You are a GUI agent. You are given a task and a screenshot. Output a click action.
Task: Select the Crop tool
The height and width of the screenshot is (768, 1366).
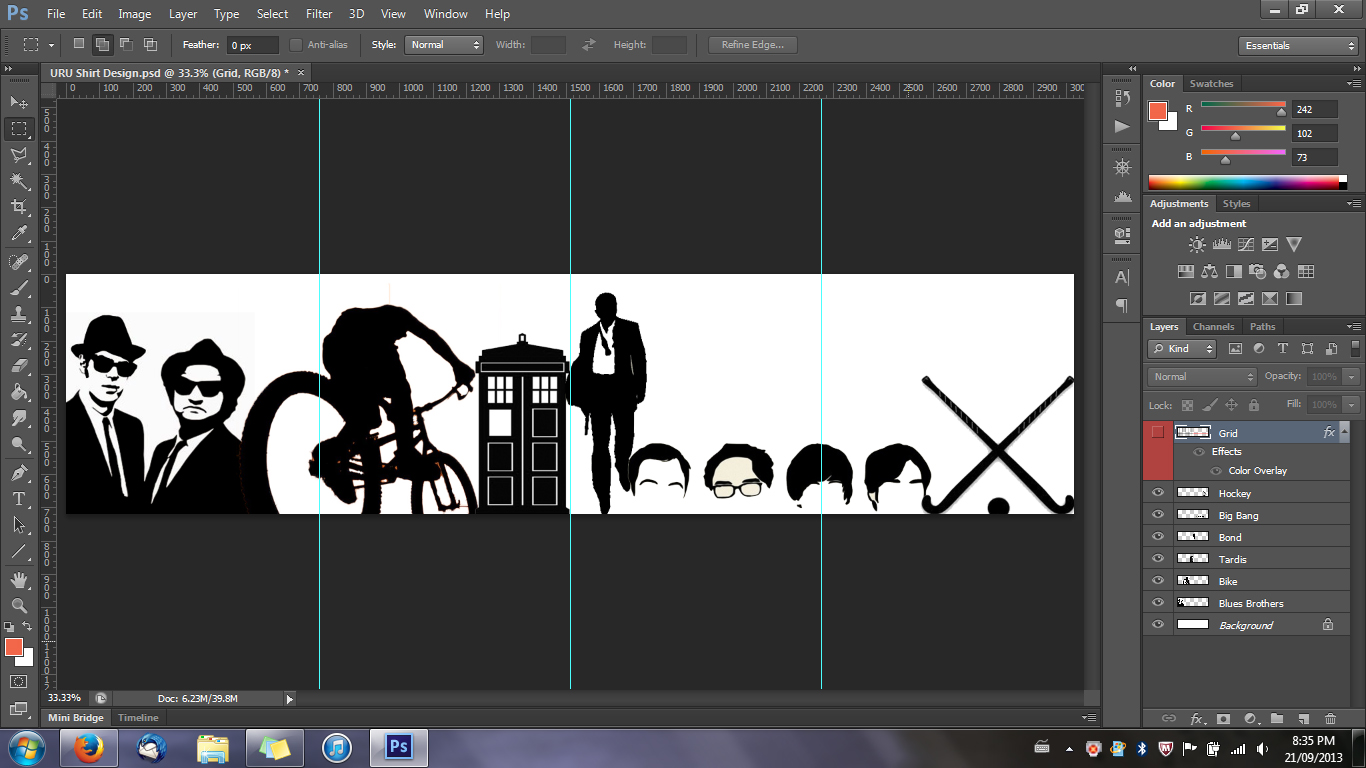pyautogui.click(x=19, y=207)
